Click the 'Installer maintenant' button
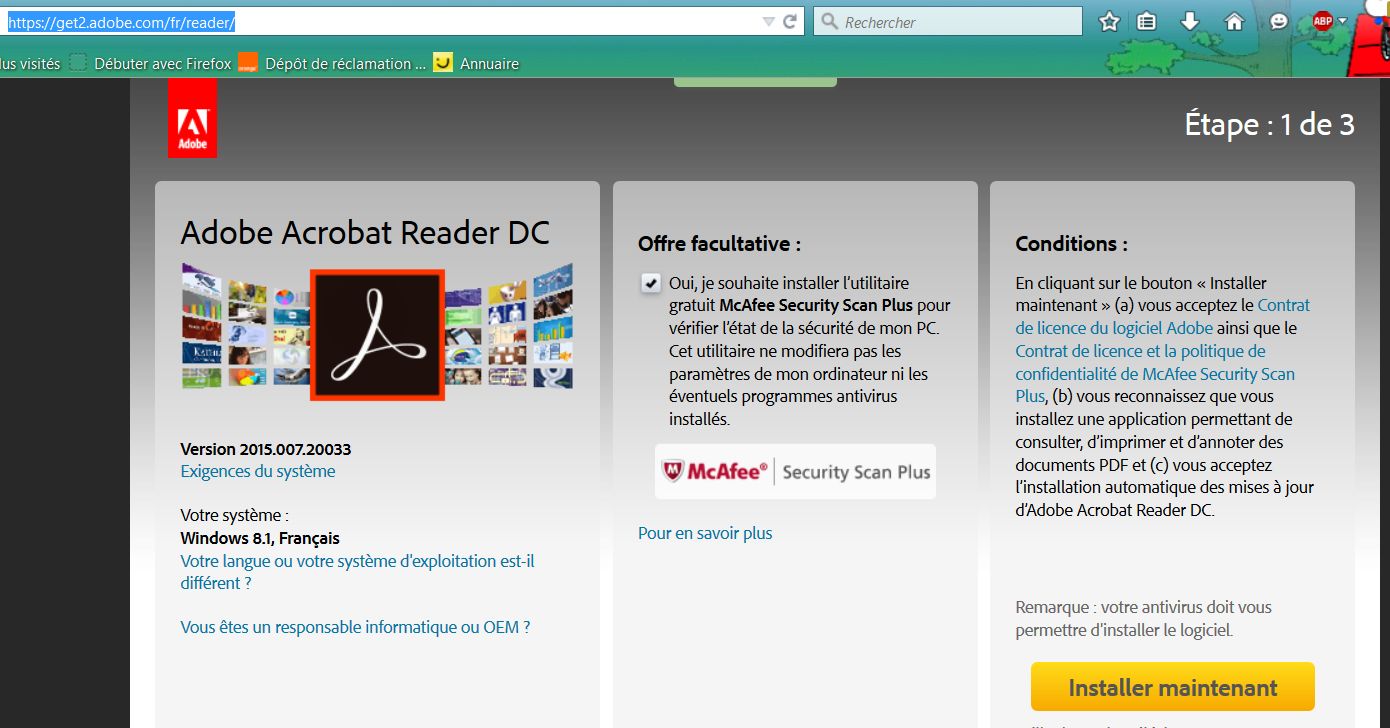 1173,687
